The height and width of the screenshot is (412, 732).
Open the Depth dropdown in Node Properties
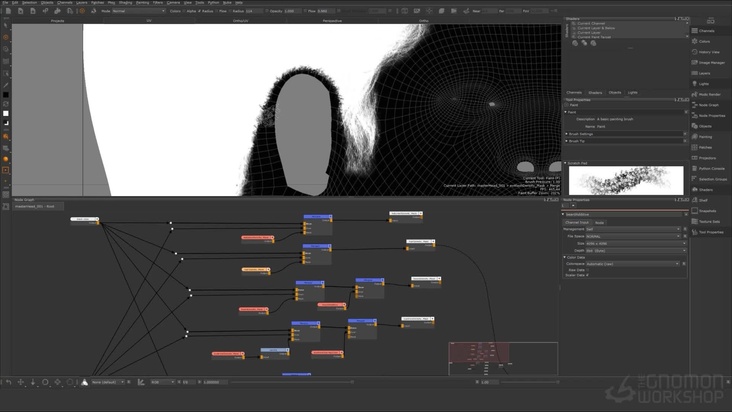click(x=636, y=249)
